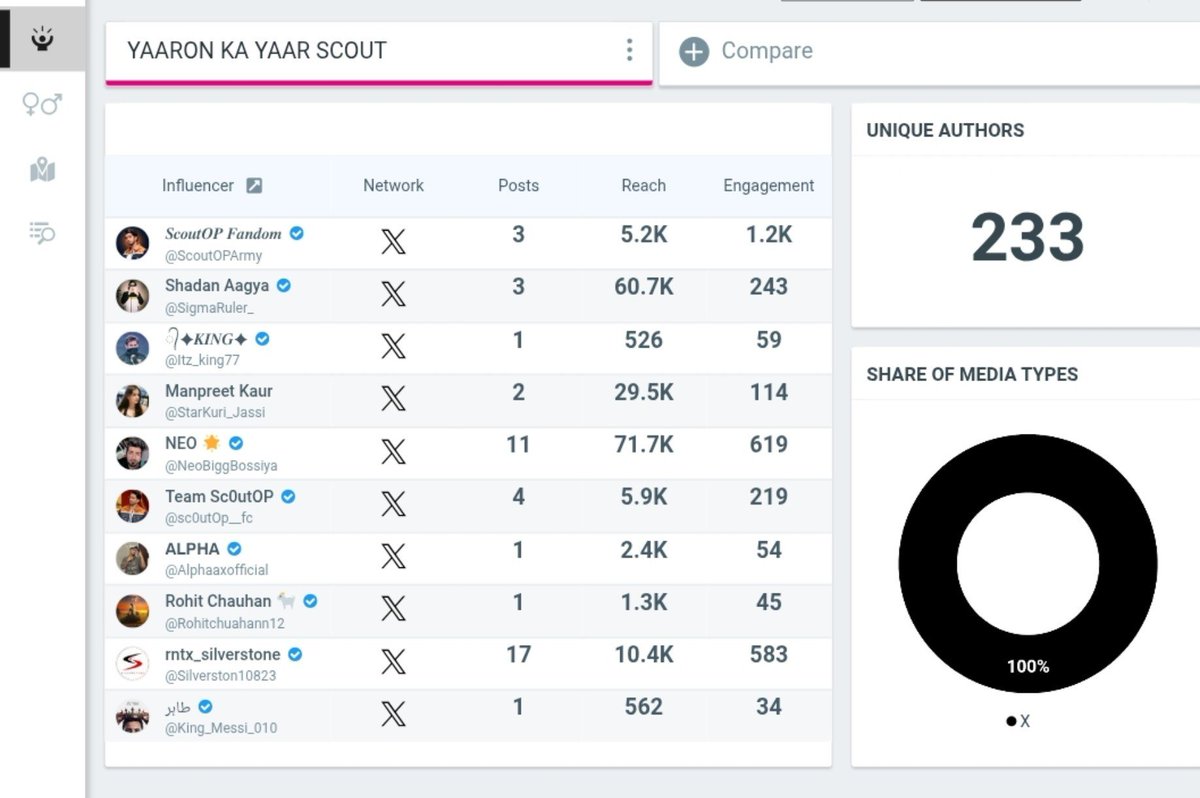Click NEO profile avatar
The width and height of the screenshot is (1200, 798).
[132, 453]
